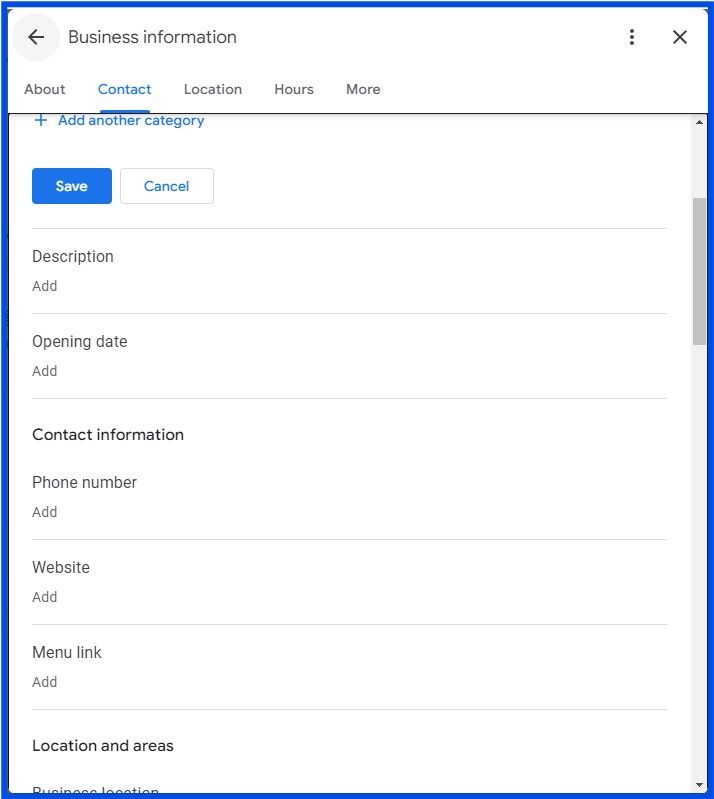Go back using the left arrow icon
The width and height of the screenshot is (714, 799).
click(36, 37)
